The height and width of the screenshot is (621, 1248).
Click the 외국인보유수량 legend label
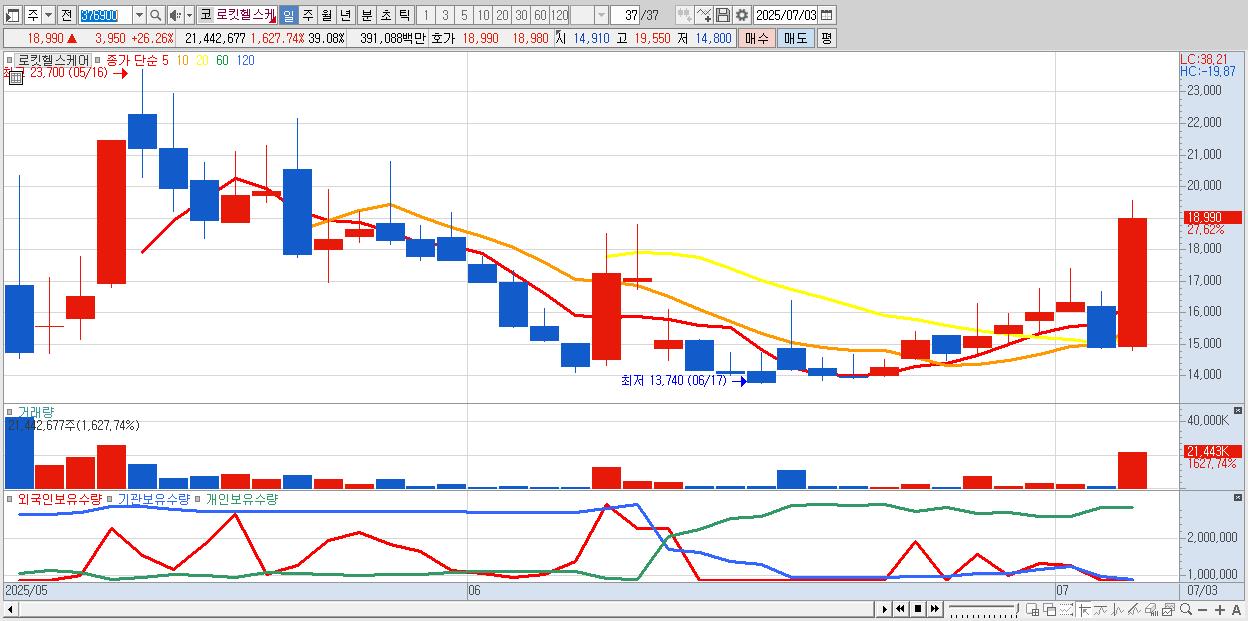coord(60,498)
